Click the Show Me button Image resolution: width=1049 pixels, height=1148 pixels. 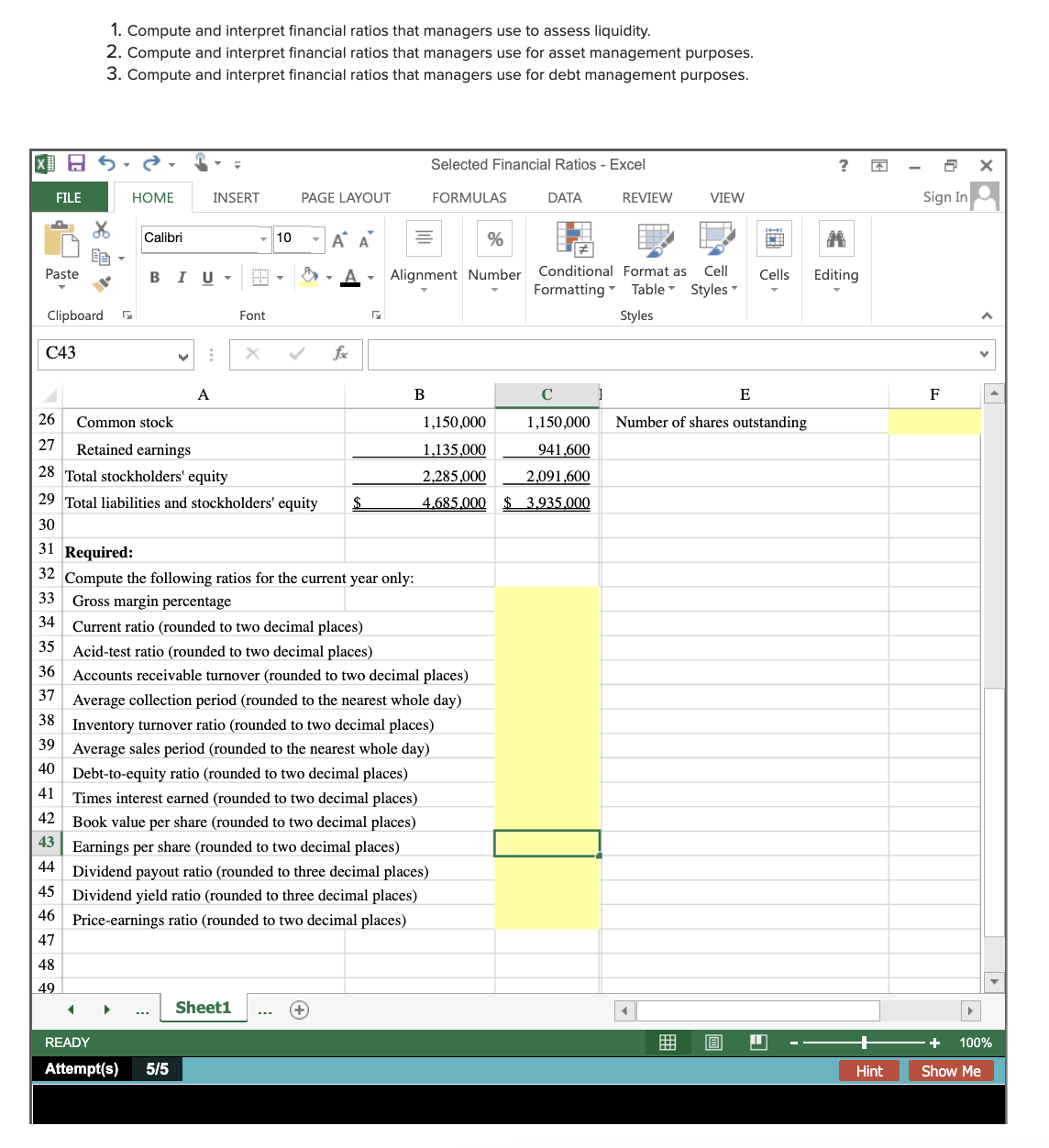coord(951,1071)
